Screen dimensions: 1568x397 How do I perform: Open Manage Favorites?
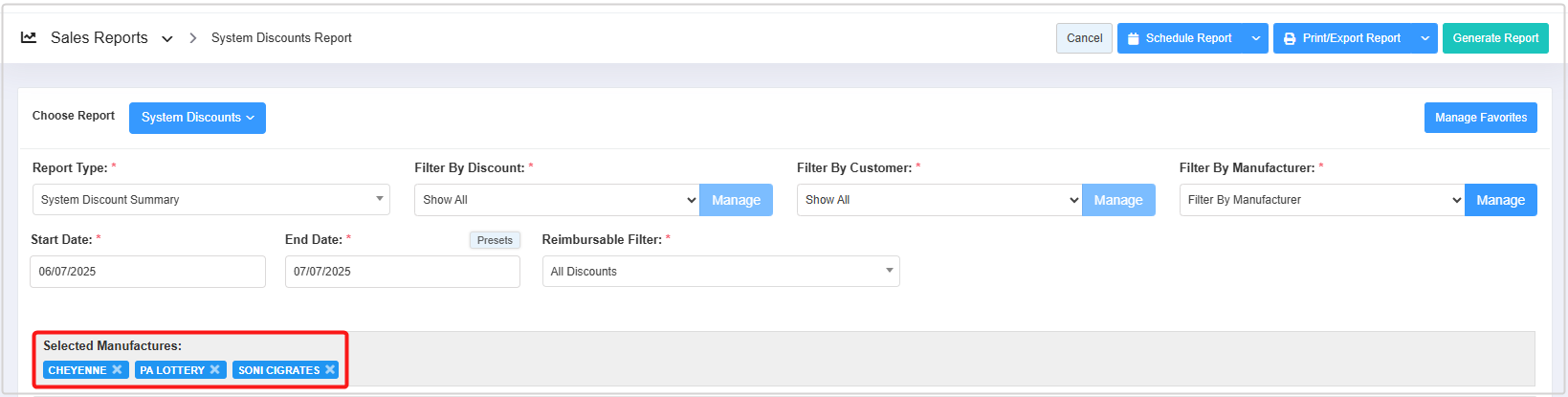(1480, 118)
